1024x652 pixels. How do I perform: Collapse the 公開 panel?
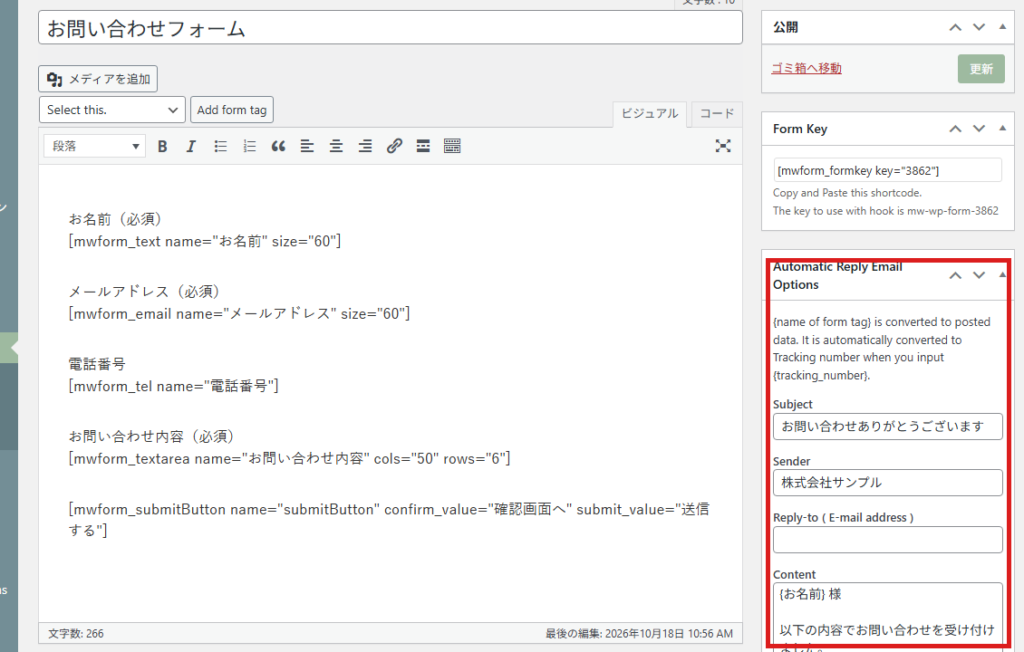tap(1002, 27)
